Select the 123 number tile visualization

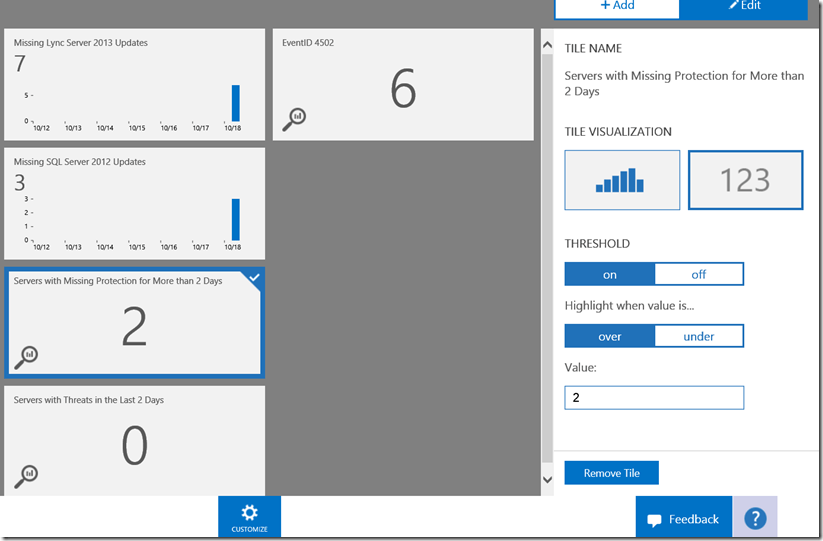click(x=745, y=180)
